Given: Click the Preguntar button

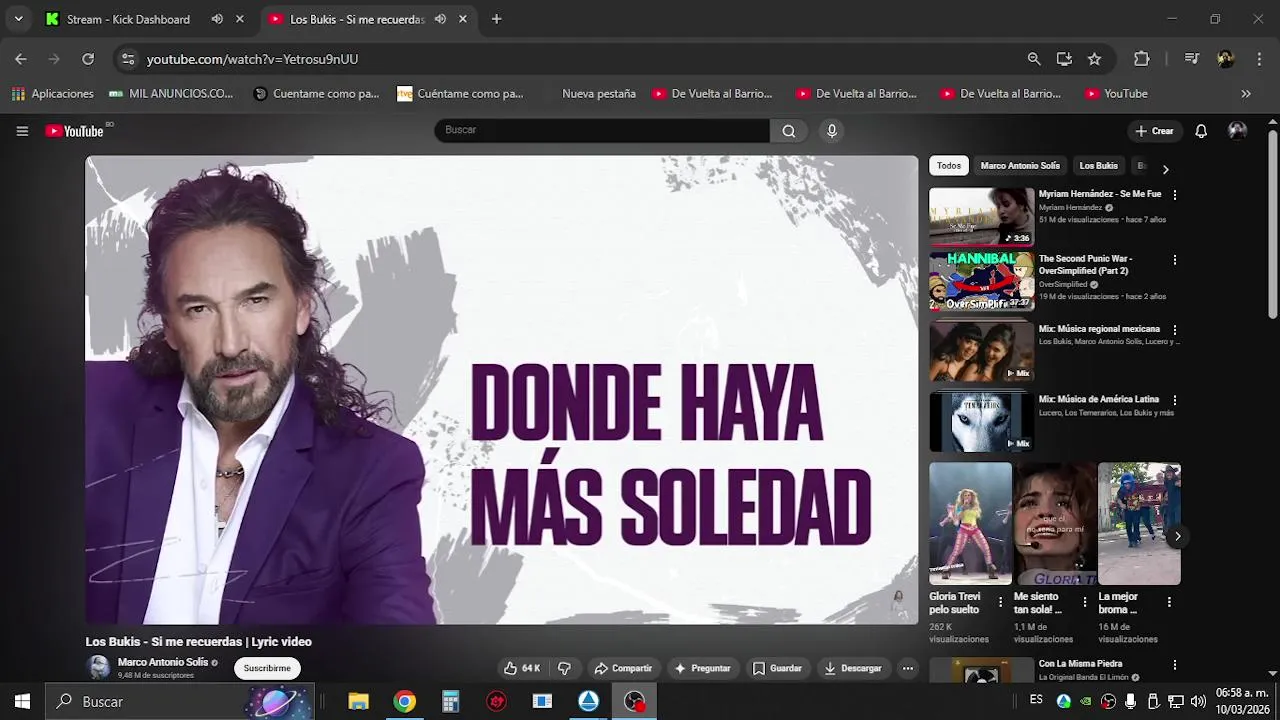Looking at the screenshot, I should 702,668.
